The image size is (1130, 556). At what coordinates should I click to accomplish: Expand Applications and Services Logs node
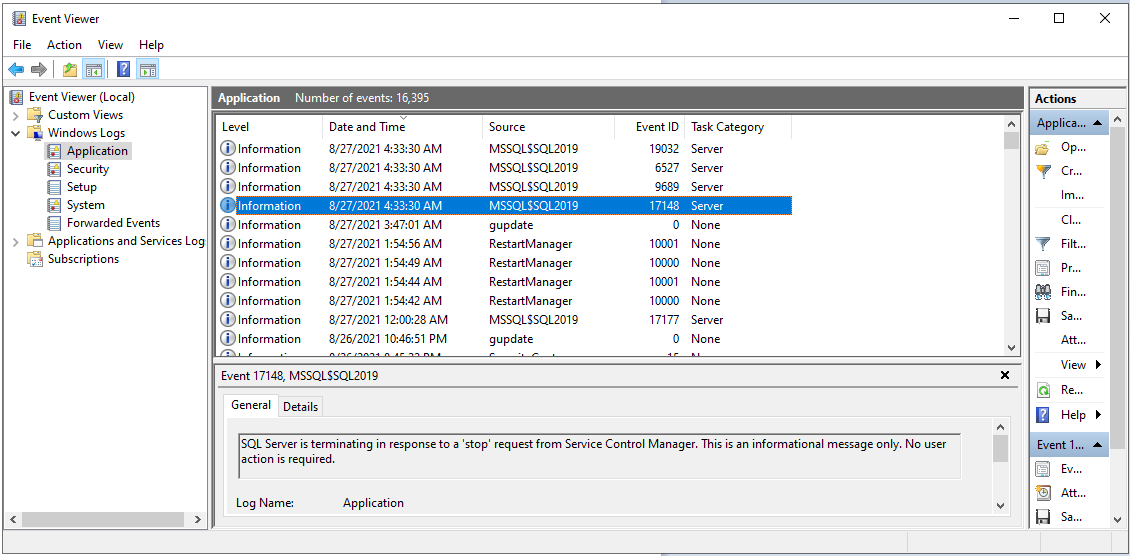(x=16, y=241)
